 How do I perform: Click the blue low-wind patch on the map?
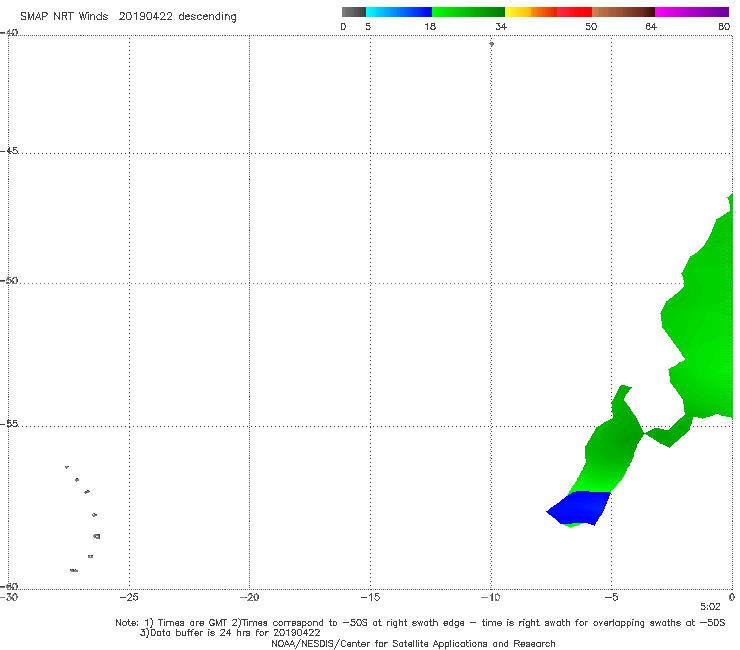pos(580,507)
